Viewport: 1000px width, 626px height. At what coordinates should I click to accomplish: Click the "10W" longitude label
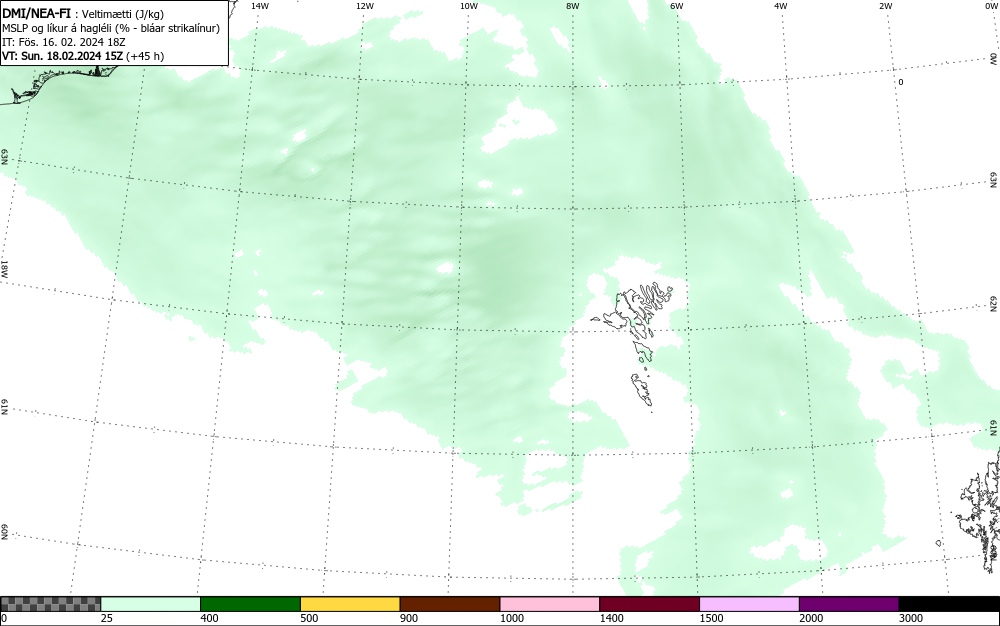coord(469,6)
